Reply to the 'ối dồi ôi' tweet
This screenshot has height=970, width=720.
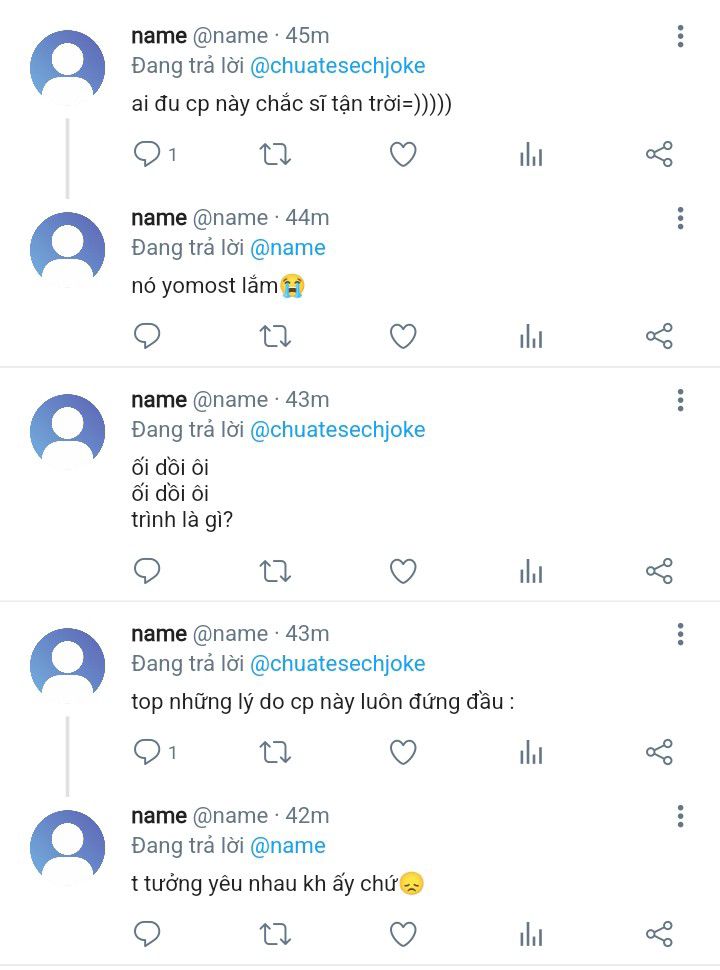148,571
